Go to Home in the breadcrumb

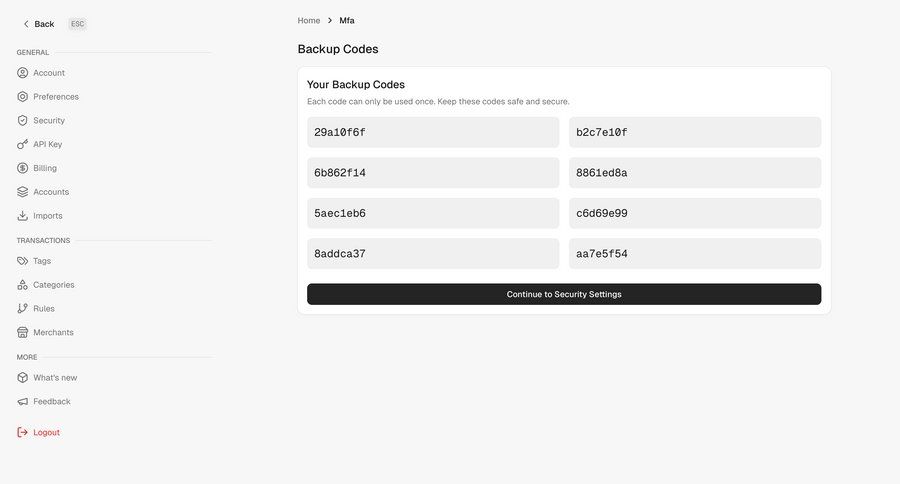[x=309, y=21]
